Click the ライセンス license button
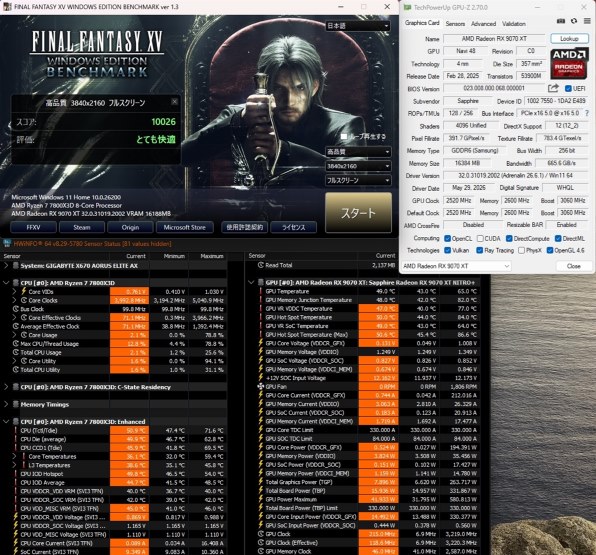 293,227
